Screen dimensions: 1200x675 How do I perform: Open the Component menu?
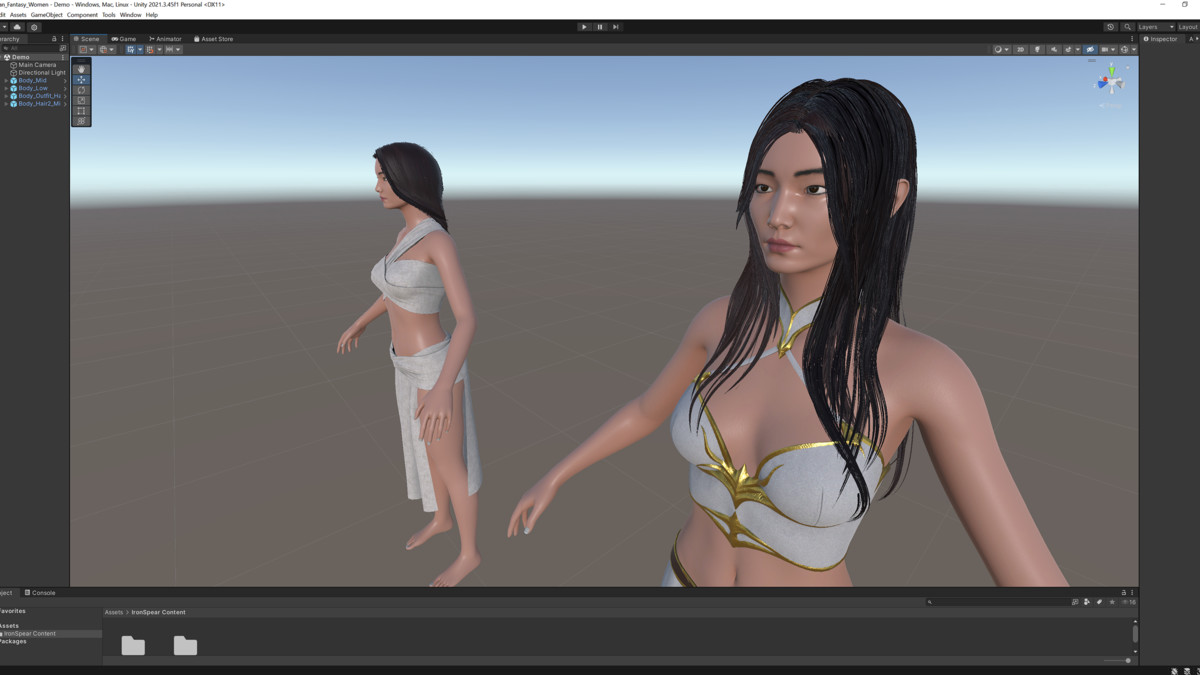point(82,15)
